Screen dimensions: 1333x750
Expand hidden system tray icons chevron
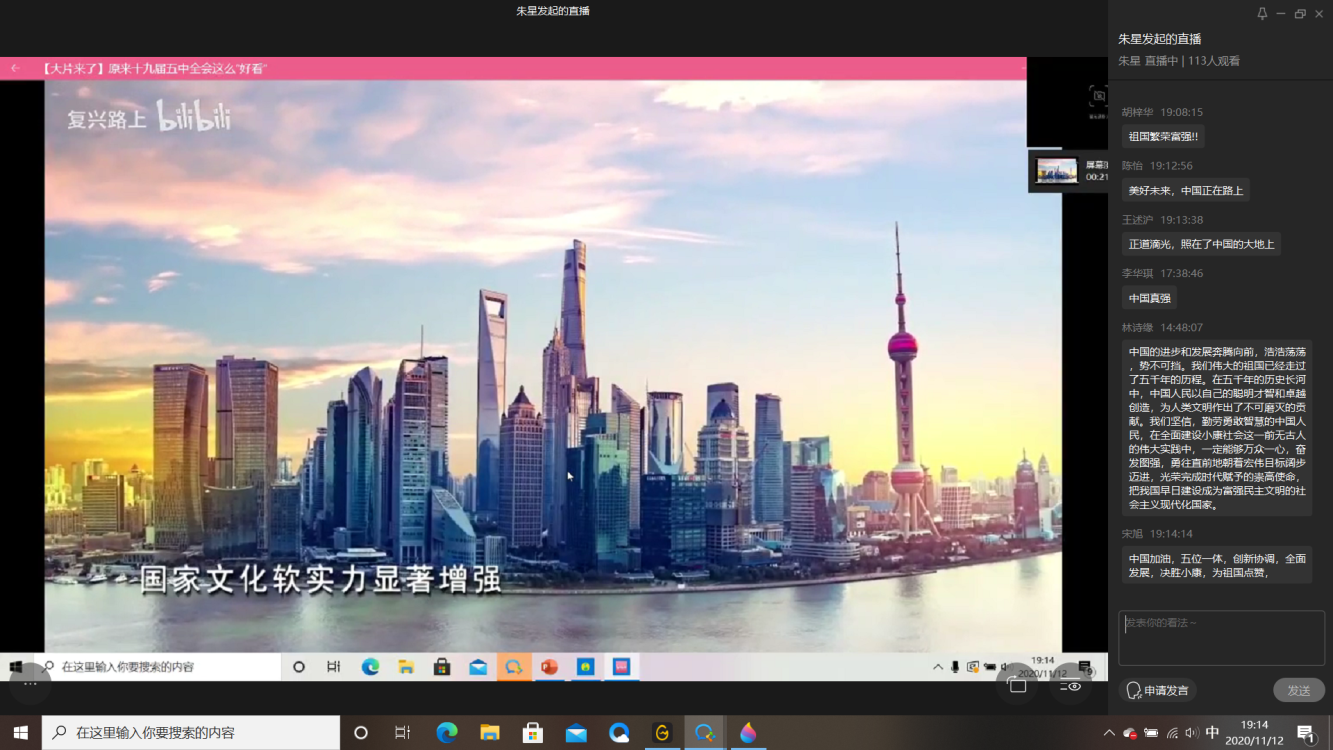(x=1109, y=733)
